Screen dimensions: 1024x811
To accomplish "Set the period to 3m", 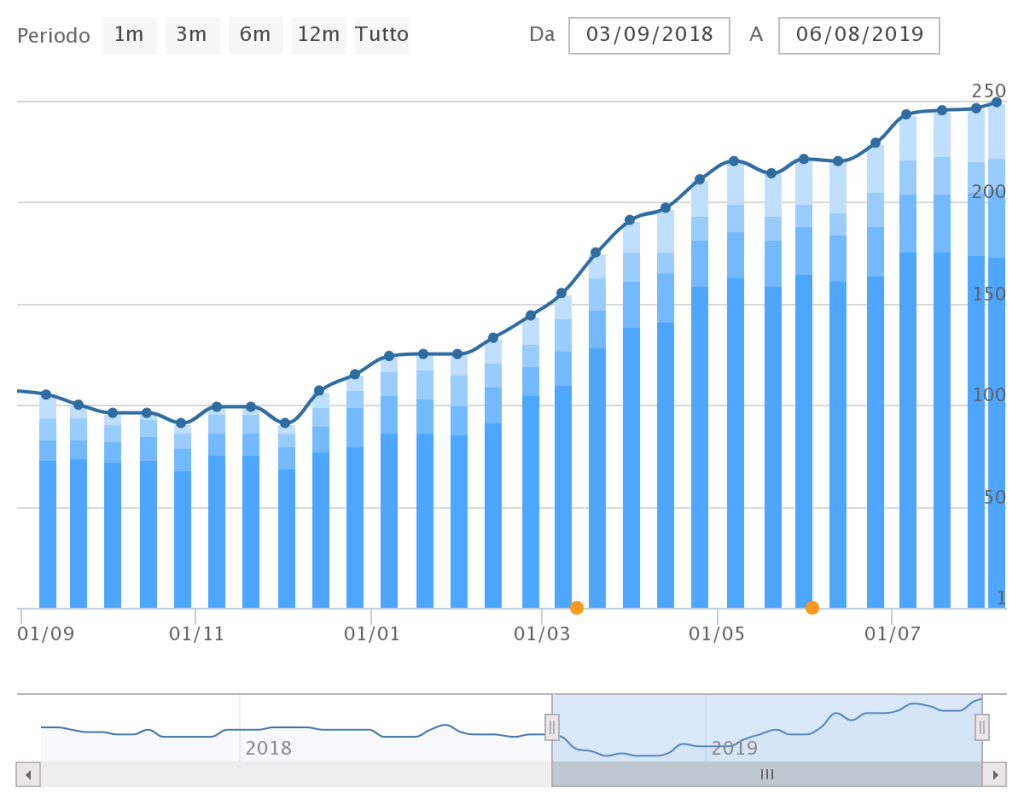I will point(191,35).
